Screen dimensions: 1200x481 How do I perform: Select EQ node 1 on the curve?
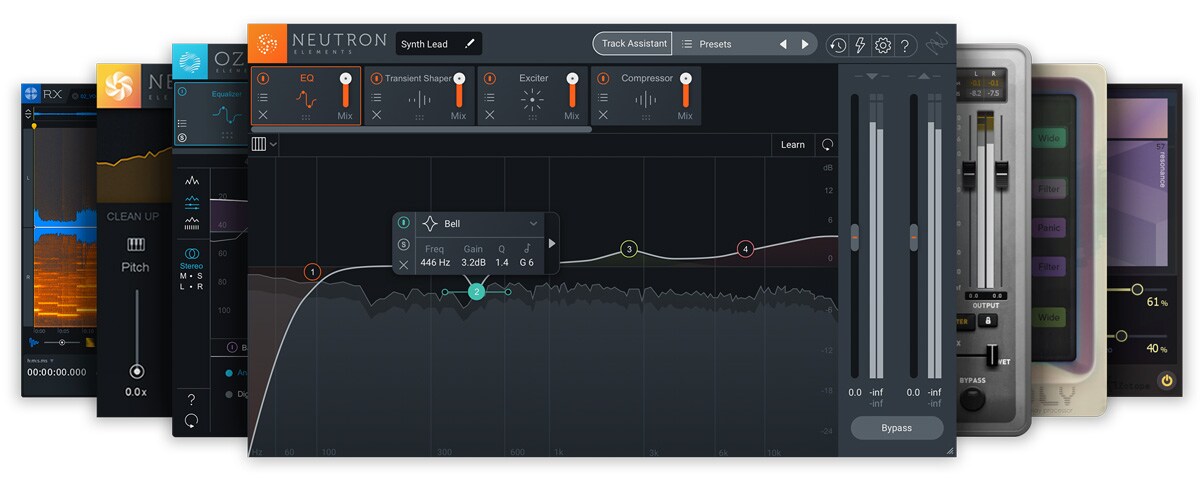[313, 272]
